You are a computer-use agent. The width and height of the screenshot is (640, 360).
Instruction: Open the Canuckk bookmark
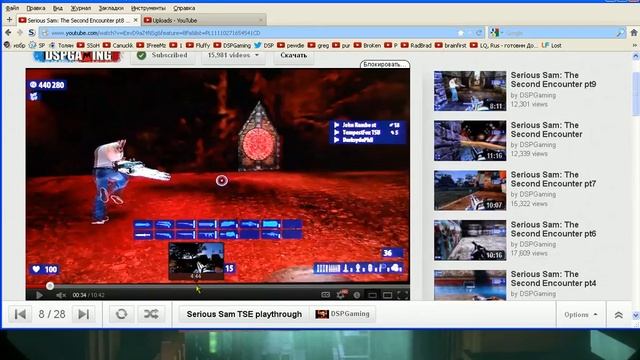point(118,45)
